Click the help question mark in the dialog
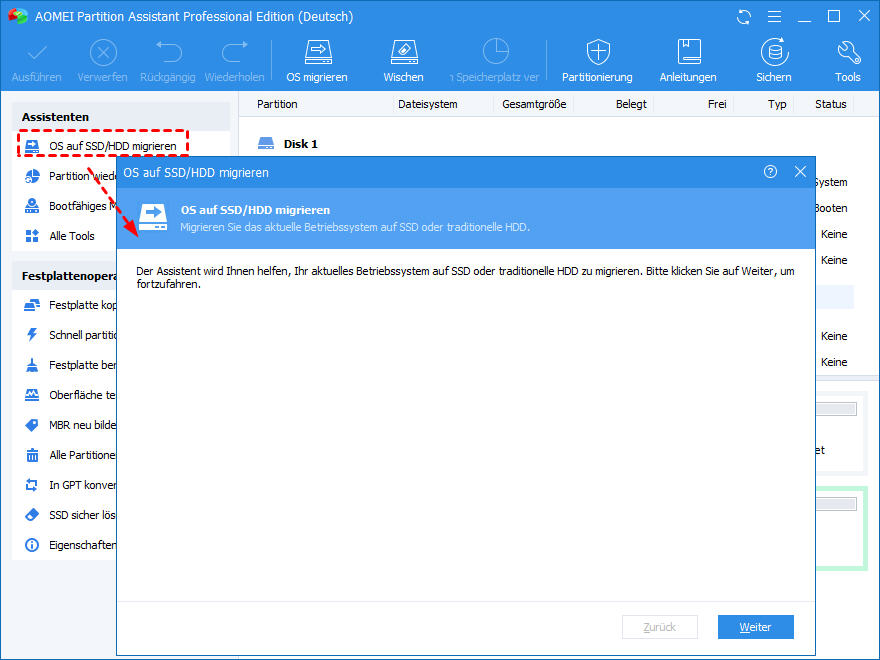Image resolution: width=880 pixels, height=660 pixels. (x=771, y=172)
